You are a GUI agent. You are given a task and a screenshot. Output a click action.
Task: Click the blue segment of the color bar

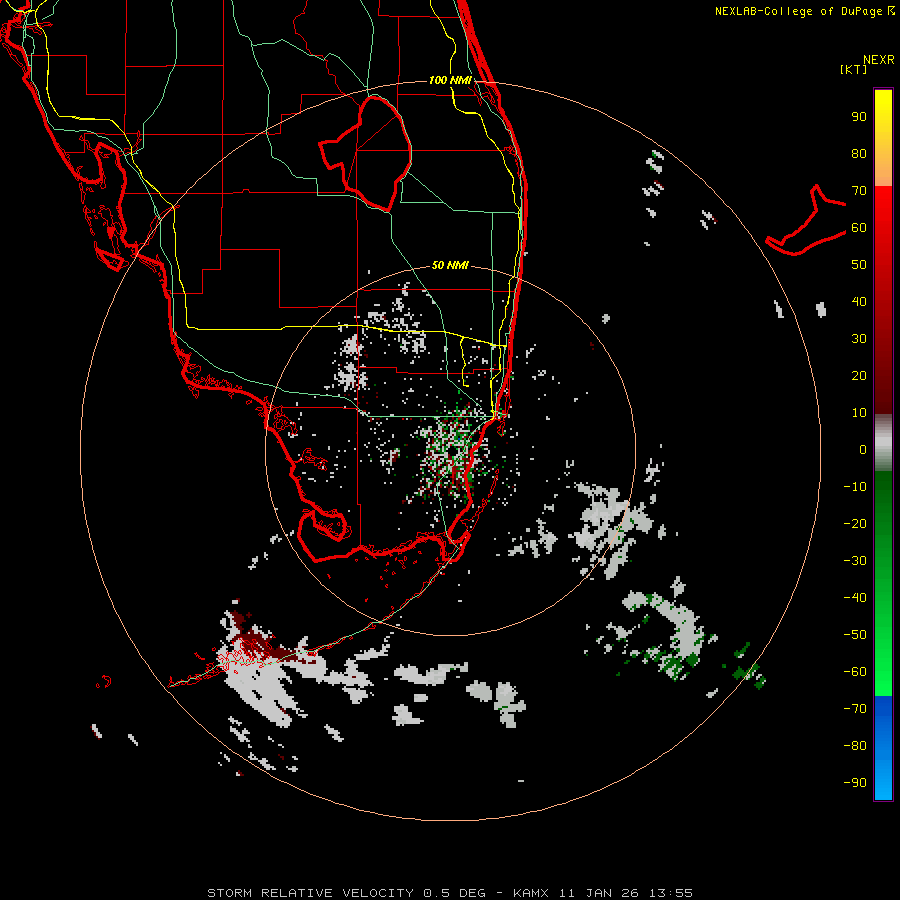(883, 748)
